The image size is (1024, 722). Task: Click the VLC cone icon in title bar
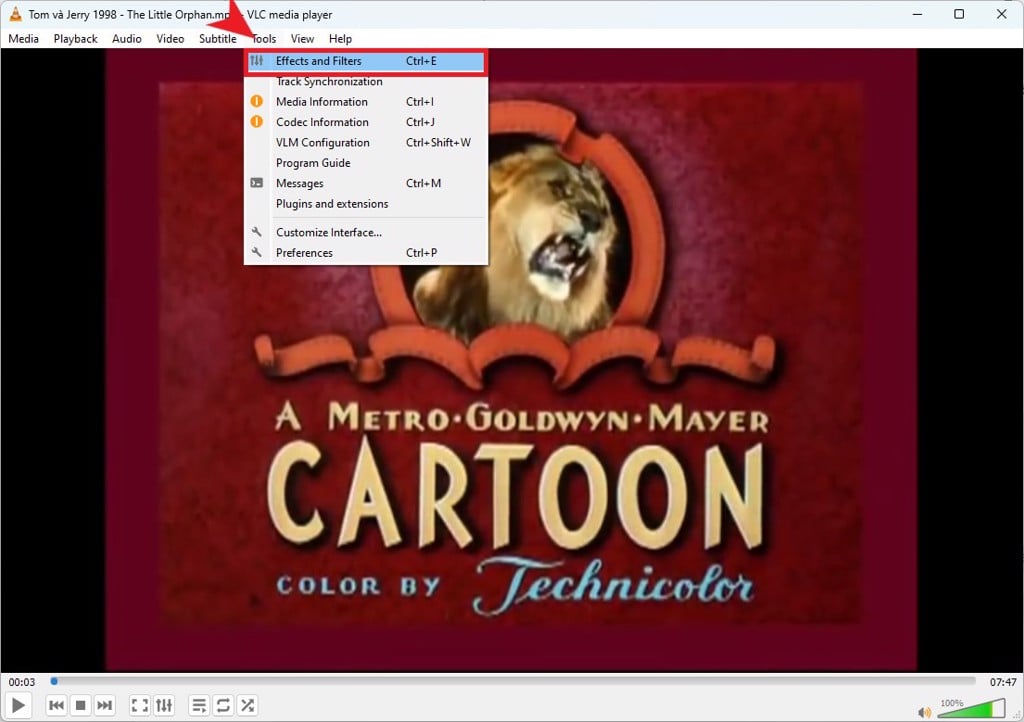15,14
